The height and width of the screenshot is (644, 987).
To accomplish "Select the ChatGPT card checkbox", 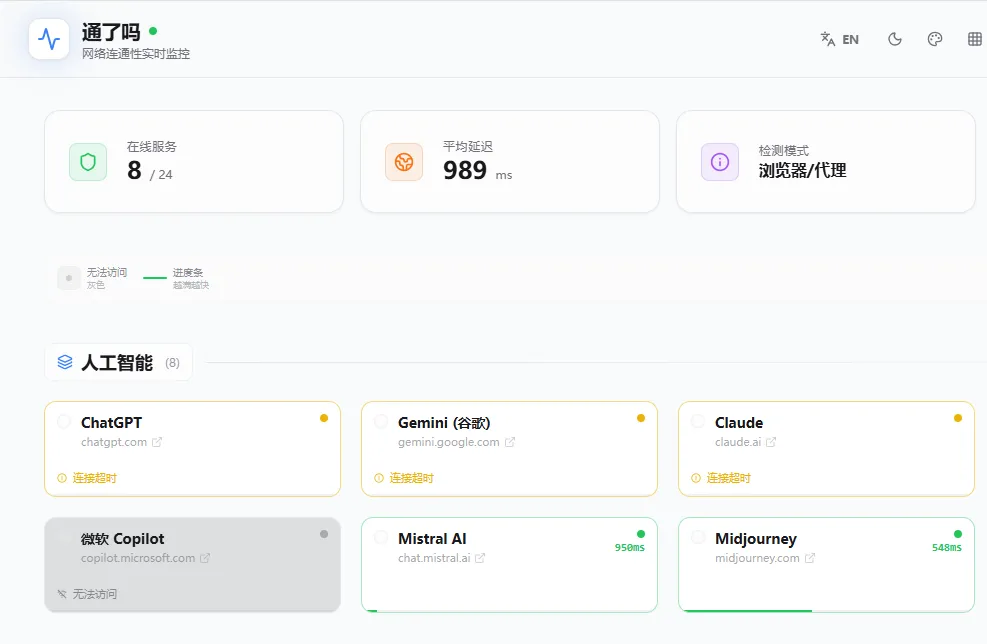I will point(65,422).
